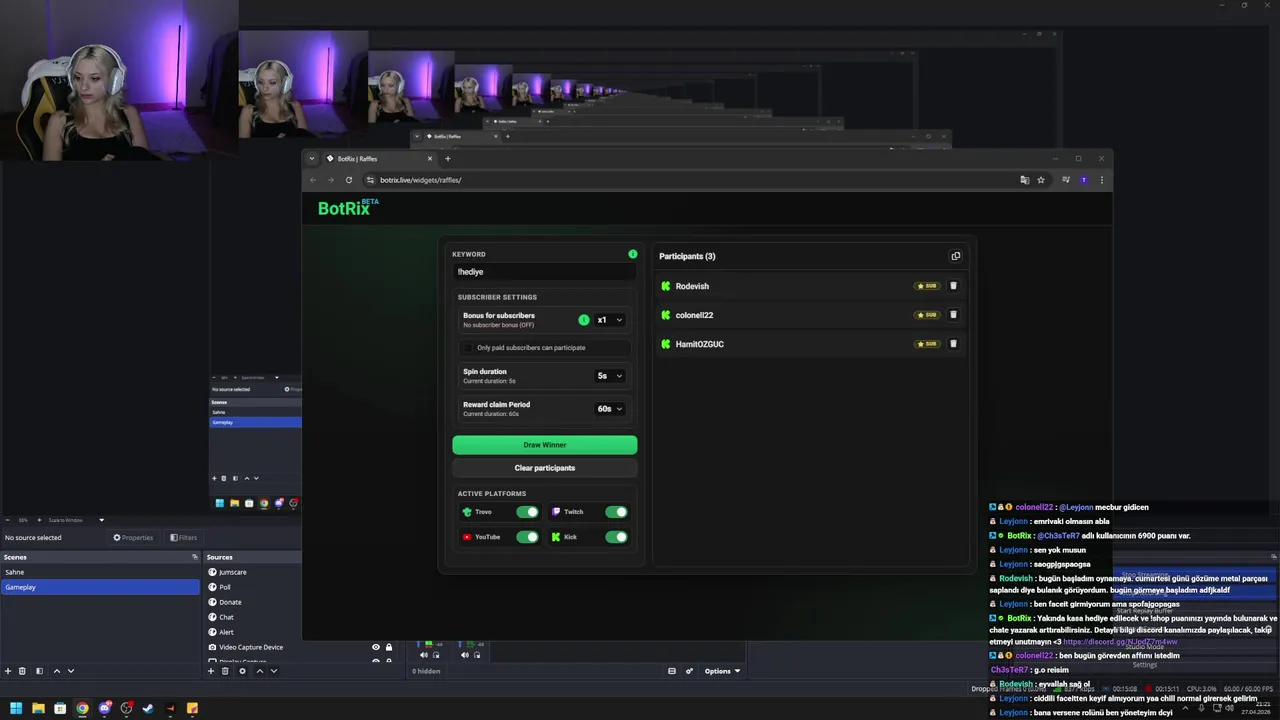This screenshot has width=1280, height=720.
Task: Open source properties gear in Sources toolbar
Action: 242,671
